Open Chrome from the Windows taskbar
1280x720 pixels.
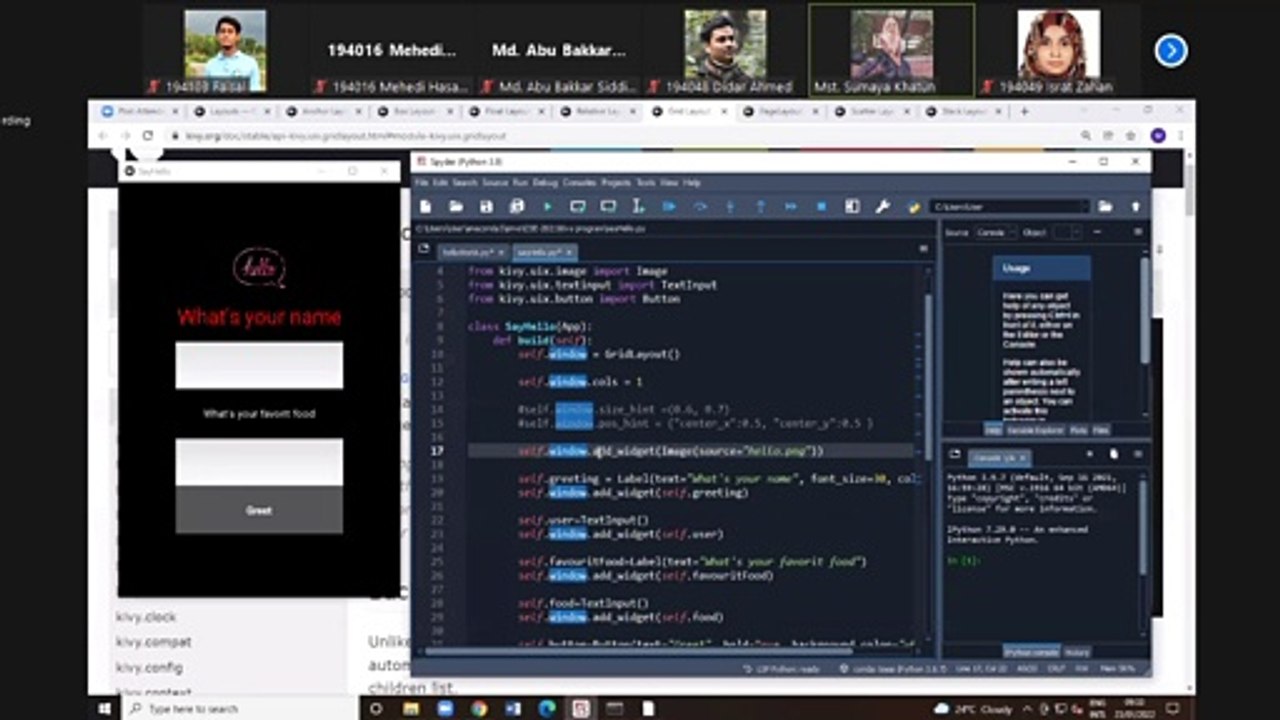coord(479,708)
